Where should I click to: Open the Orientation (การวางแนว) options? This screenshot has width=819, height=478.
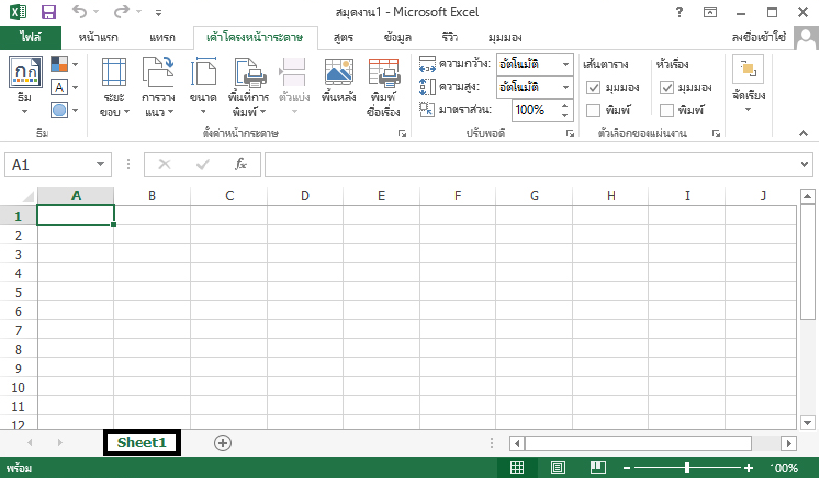[158, 75]
